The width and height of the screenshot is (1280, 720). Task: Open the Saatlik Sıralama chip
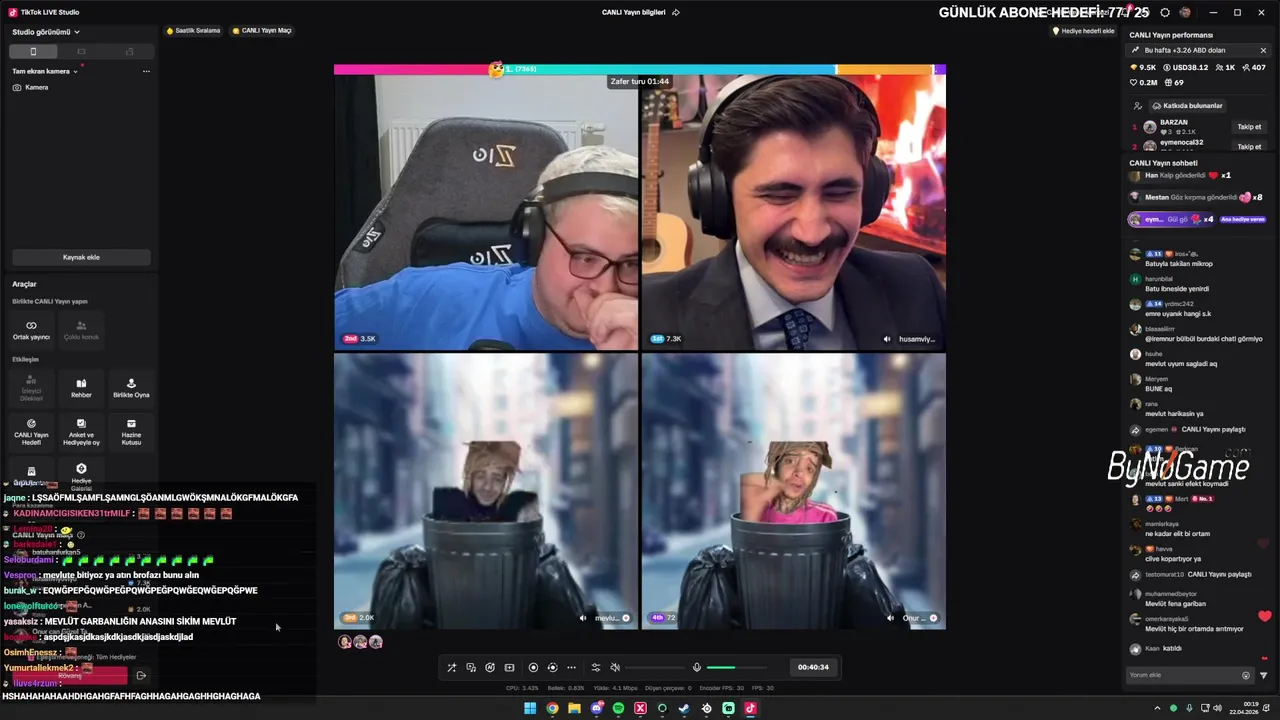pos(193,31)
